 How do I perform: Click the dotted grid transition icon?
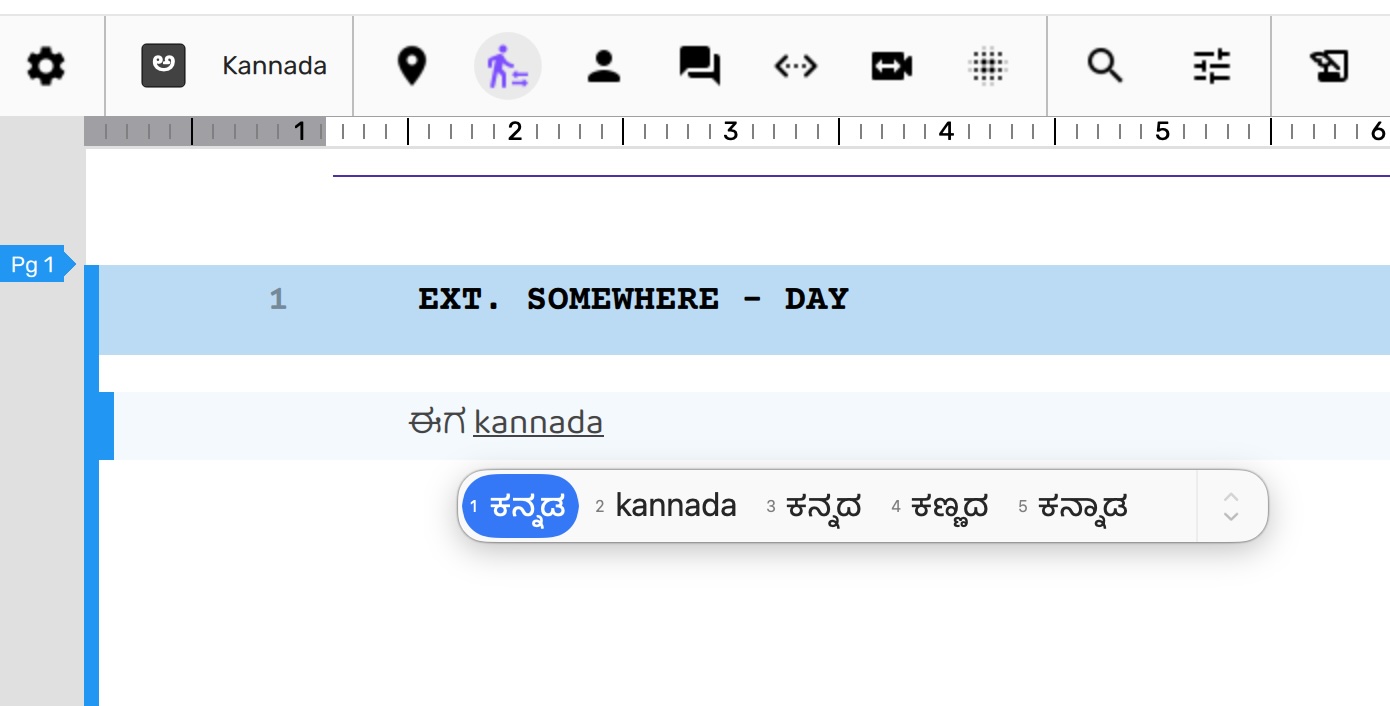pos(988,67)
